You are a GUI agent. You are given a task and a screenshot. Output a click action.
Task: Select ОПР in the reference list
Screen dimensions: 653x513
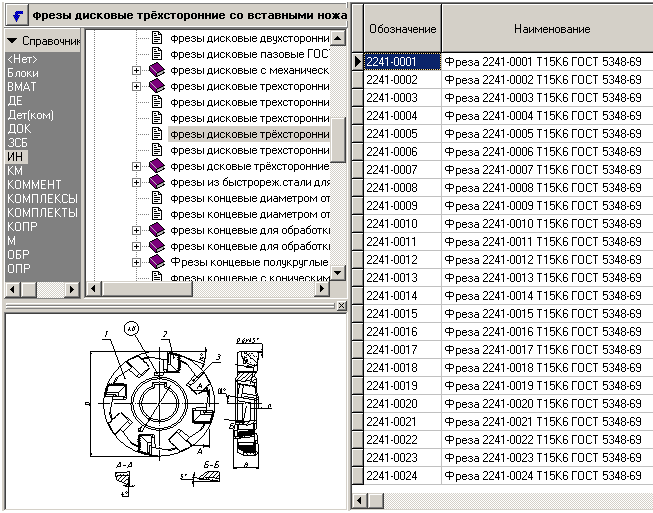(19, 269)
